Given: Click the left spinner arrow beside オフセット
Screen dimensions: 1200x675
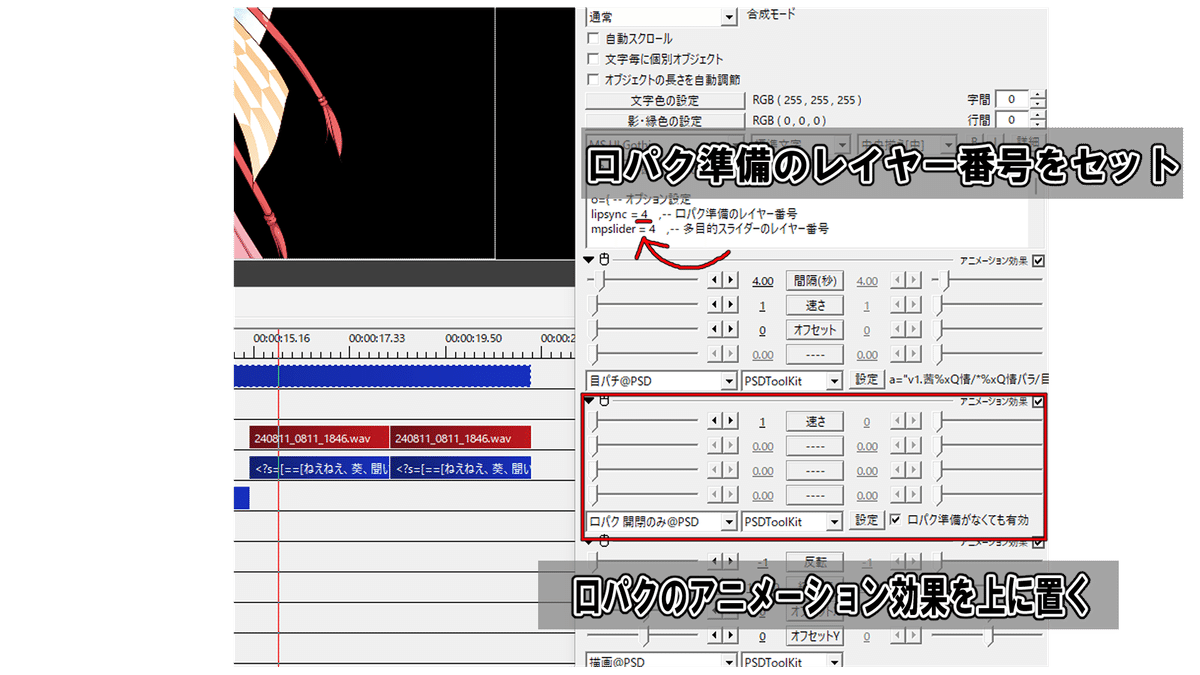Looking at the screenshot, I should pyautogui.click(x=714, y=328).
